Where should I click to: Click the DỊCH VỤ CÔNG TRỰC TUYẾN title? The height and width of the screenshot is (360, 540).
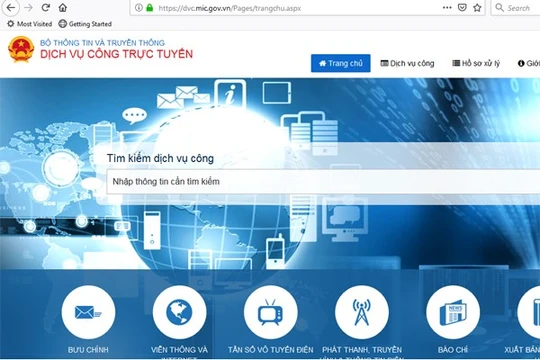pos(116,54)
